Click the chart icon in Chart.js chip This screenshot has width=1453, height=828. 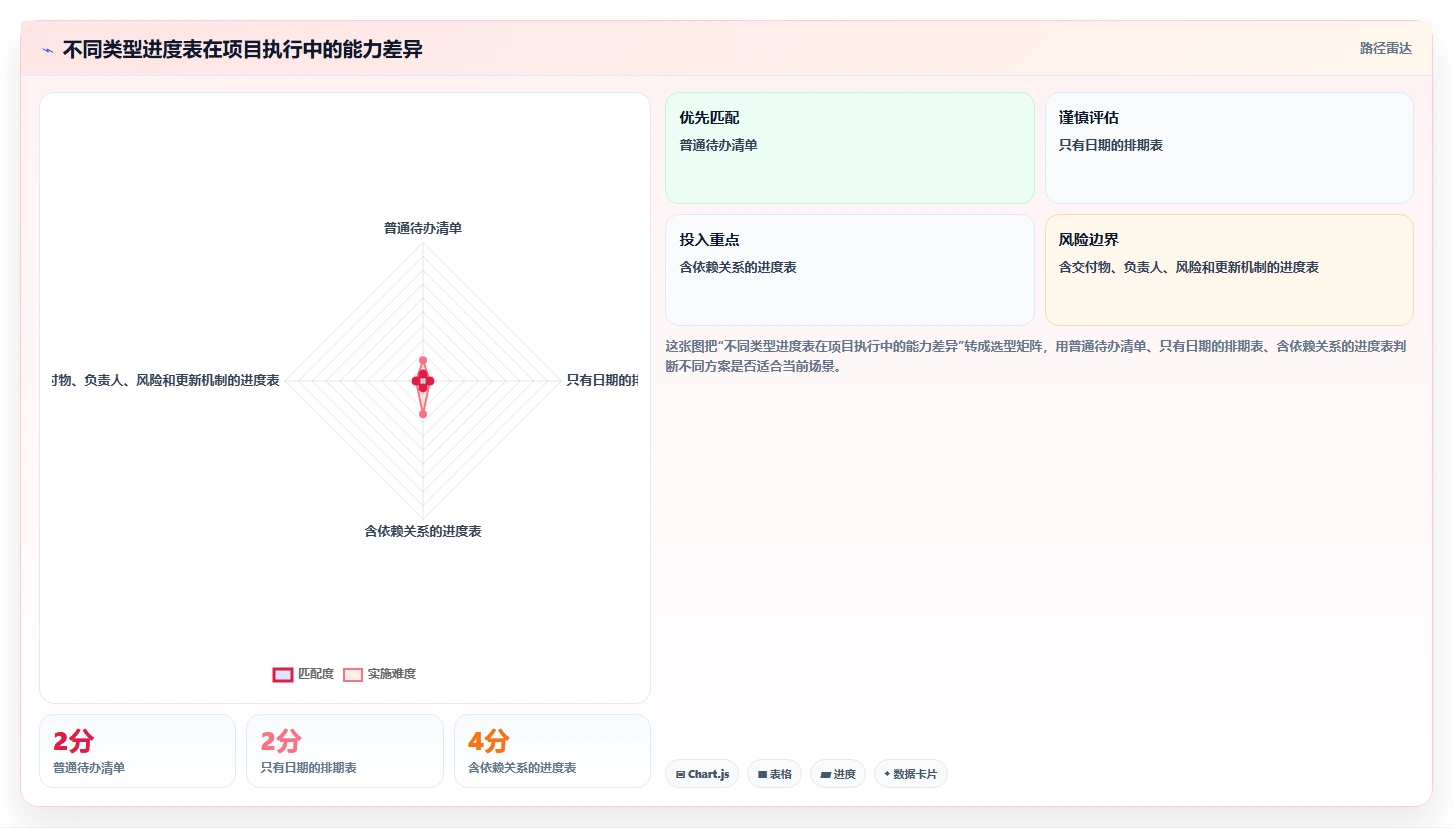(x=681, y=775)
